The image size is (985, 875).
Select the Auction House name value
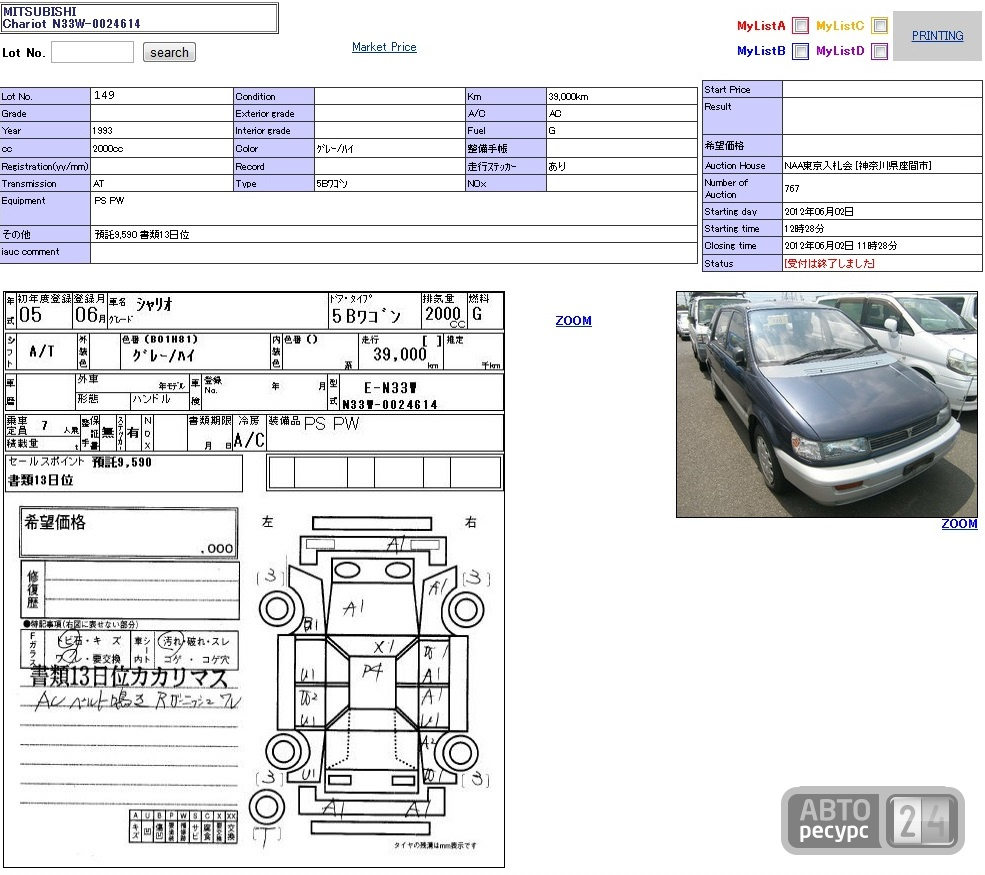coord(857,166)
